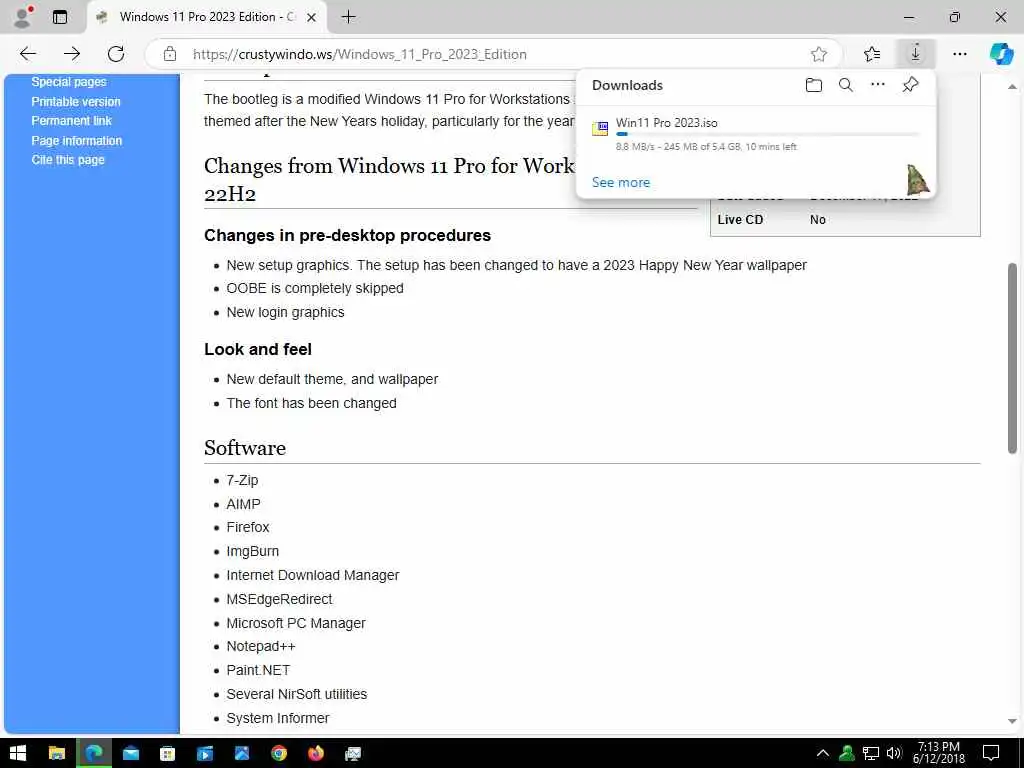This screenshot has height=768, width=1024.
Task: Click Internet Download Manager list item
Action: (x=313, y=575)
